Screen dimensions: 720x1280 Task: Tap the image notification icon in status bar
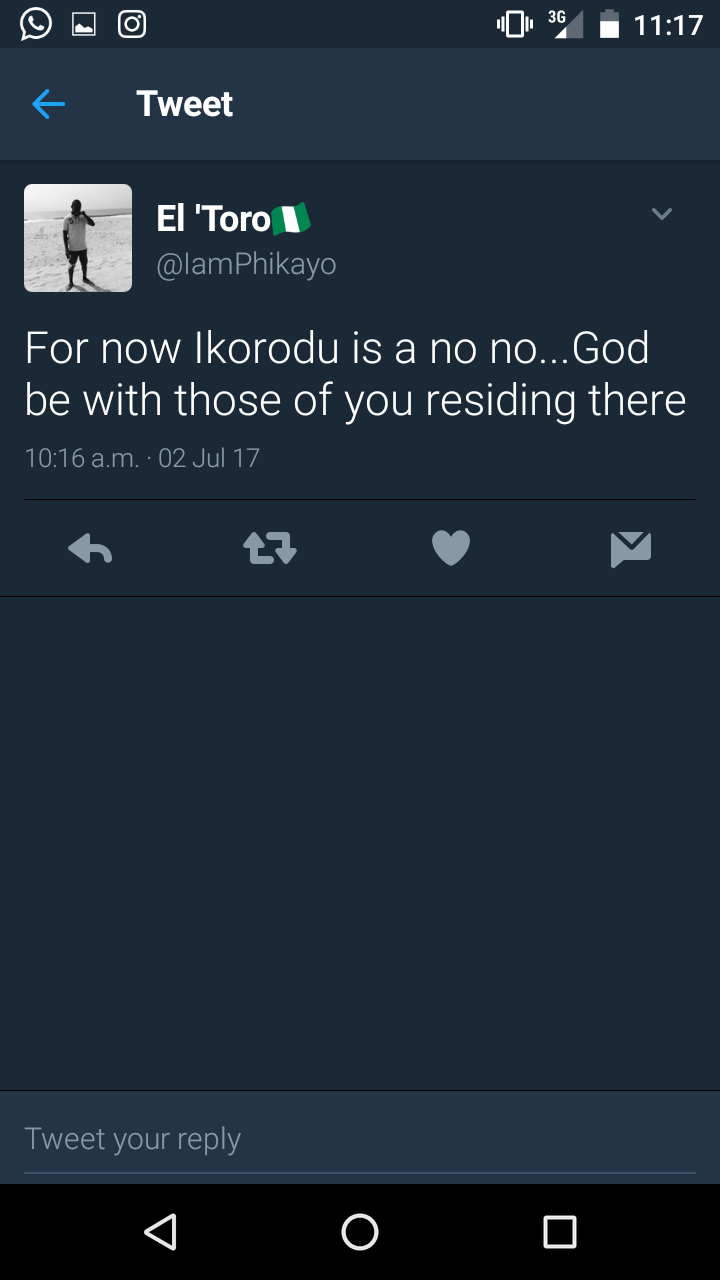[84, 23]
